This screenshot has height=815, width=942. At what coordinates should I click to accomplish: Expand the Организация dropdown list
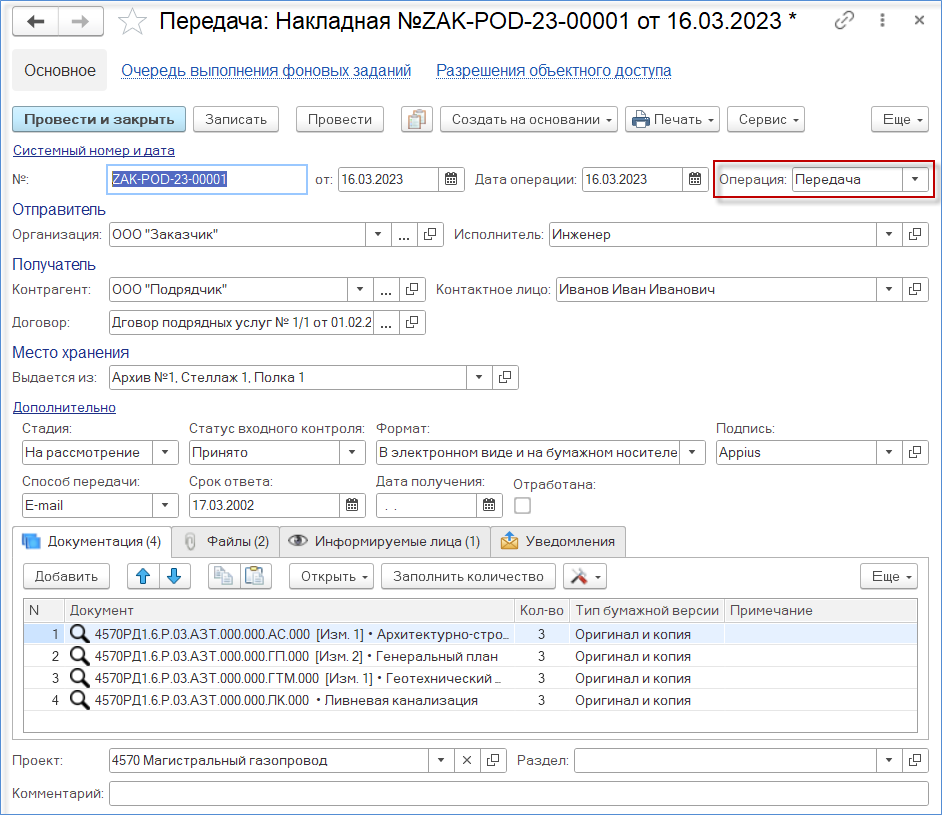(x=378, y=234)
